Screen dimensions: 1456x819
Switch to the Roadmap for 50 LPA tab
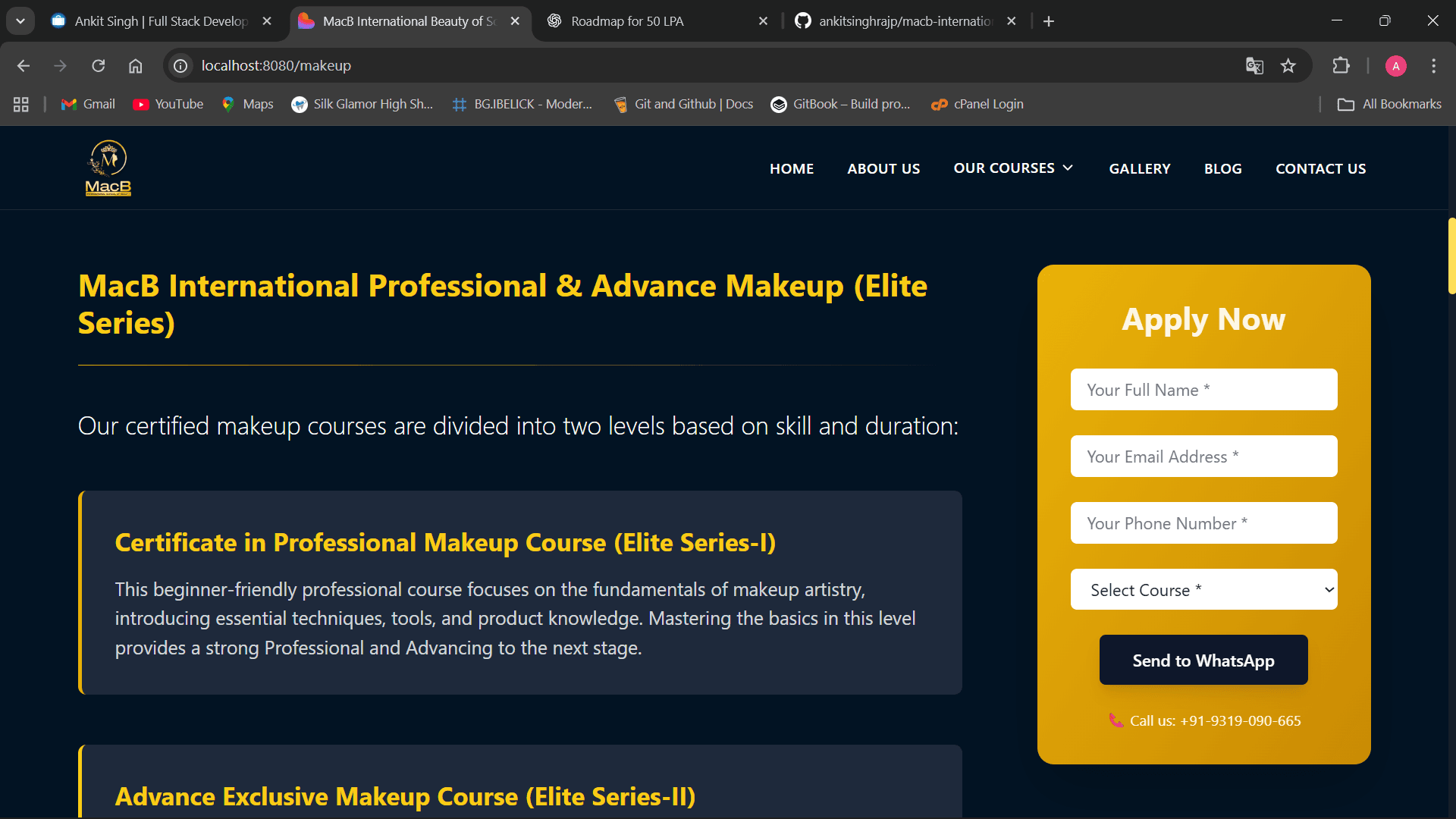point(627,21)
